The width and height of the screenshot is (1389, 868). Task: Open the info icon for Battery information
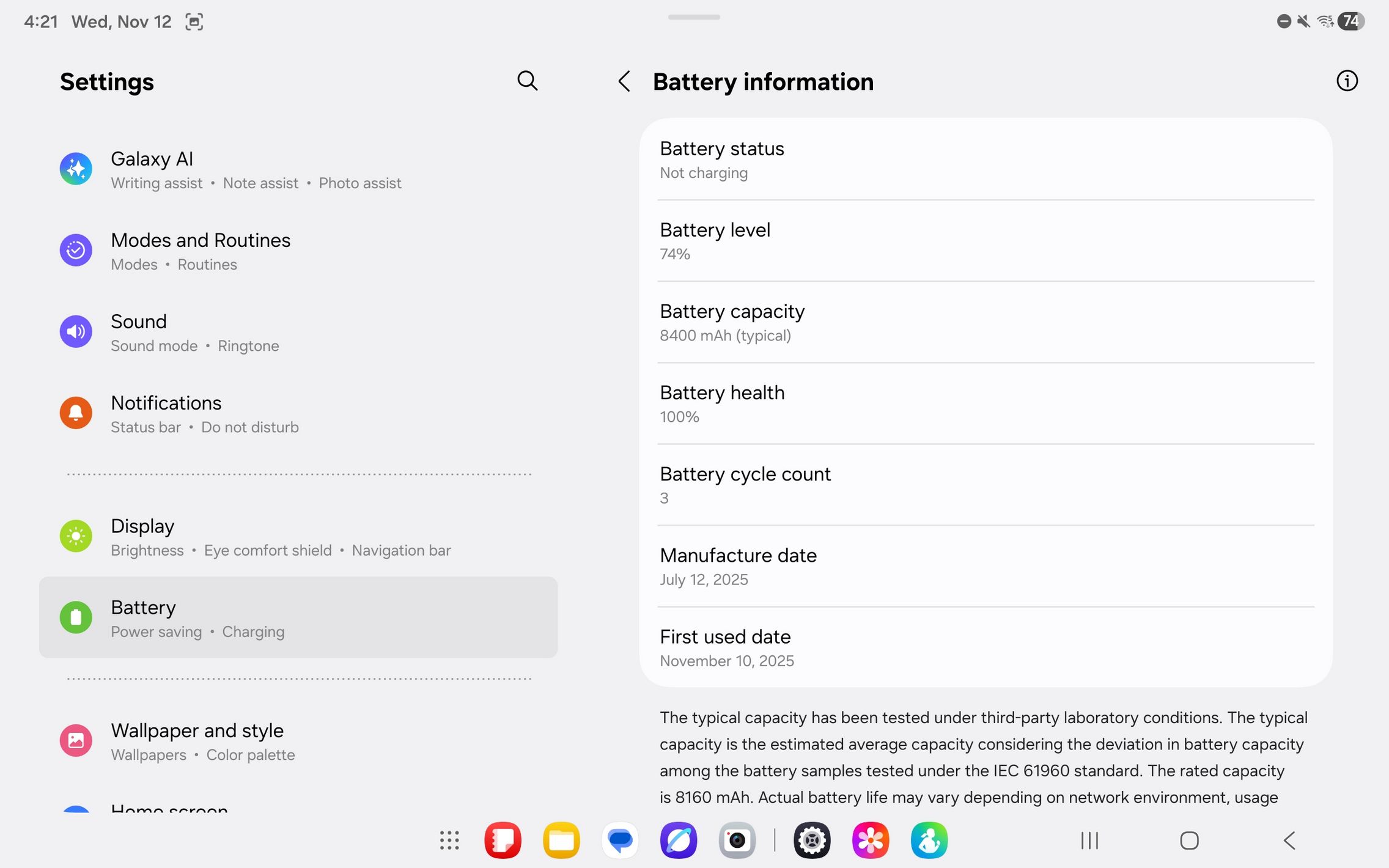pos(1347,81)
